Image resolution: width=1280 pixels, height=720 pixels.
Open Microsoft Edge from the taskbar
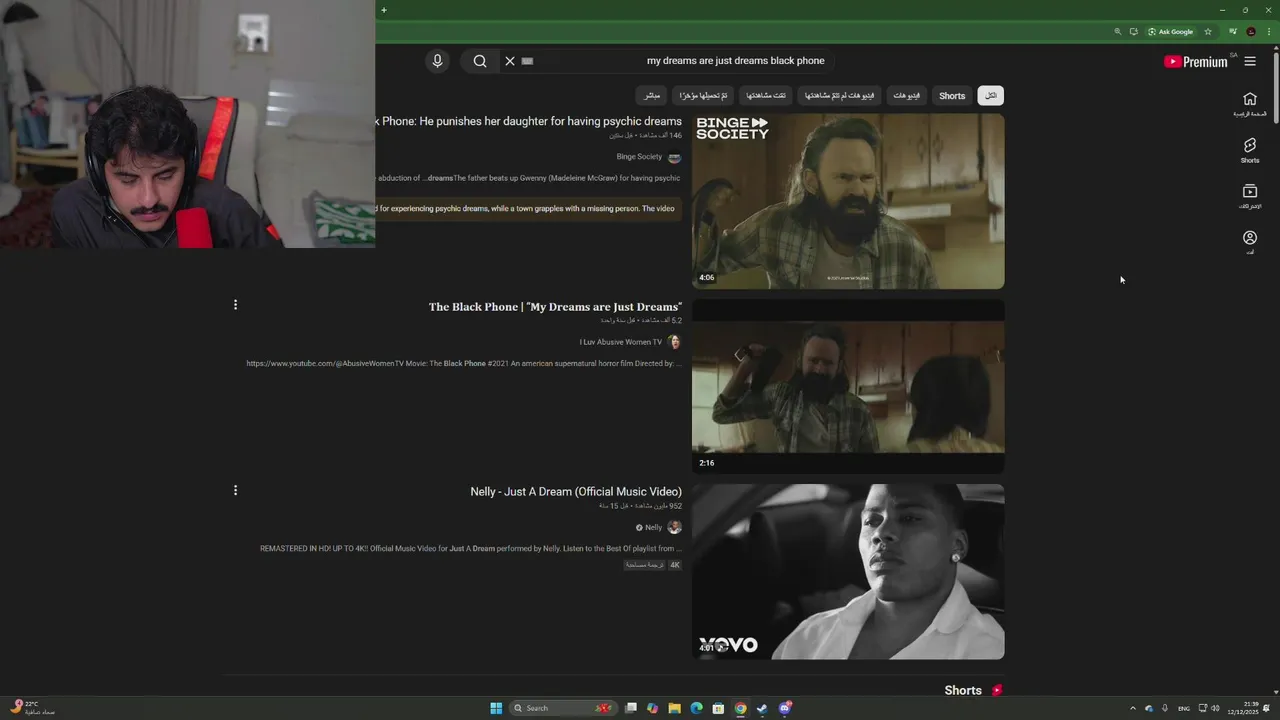click(697, 708)
